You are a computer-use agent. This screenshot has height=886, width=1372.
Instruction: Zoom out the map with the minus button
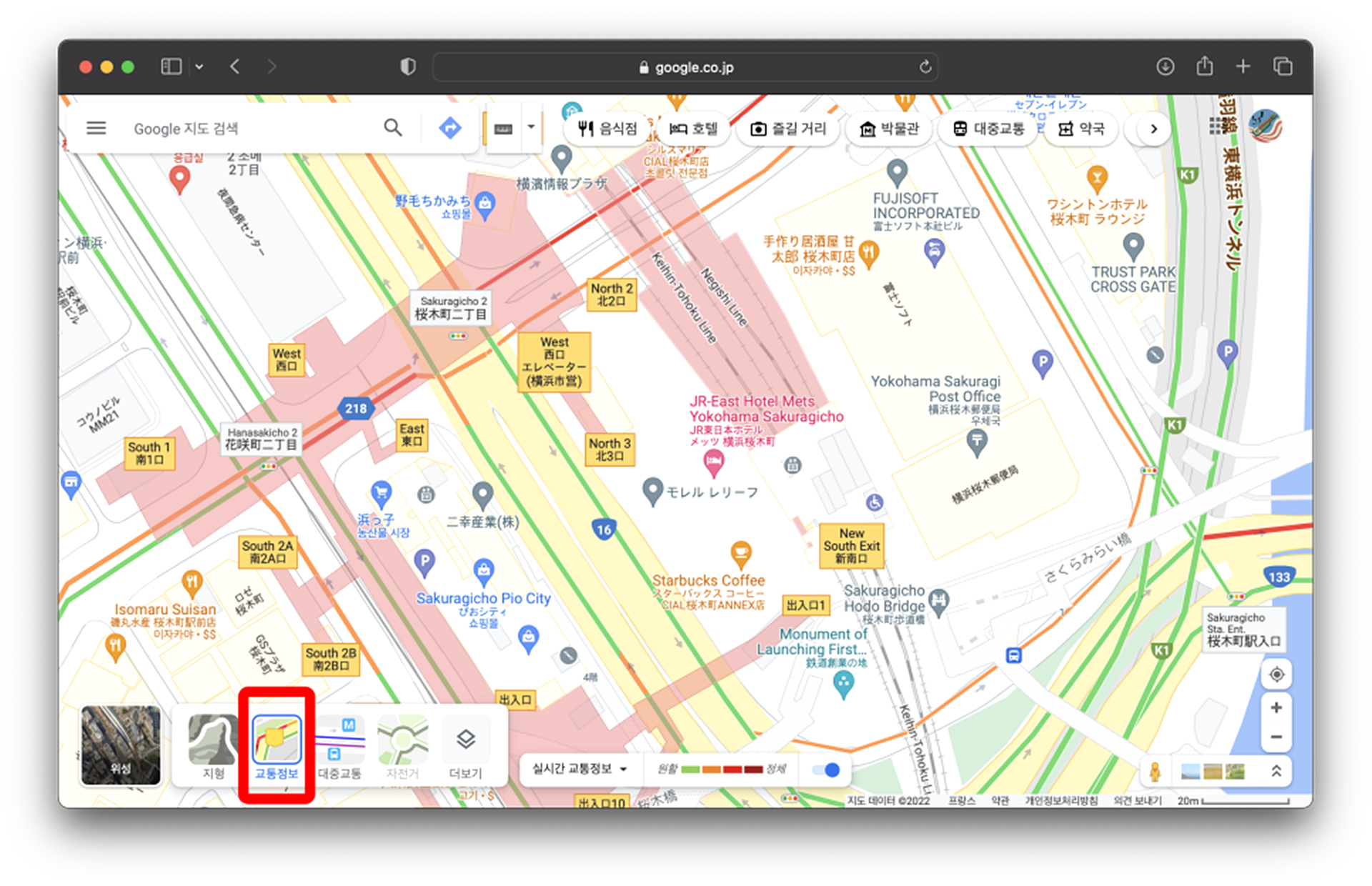[x=1276, y=737]
